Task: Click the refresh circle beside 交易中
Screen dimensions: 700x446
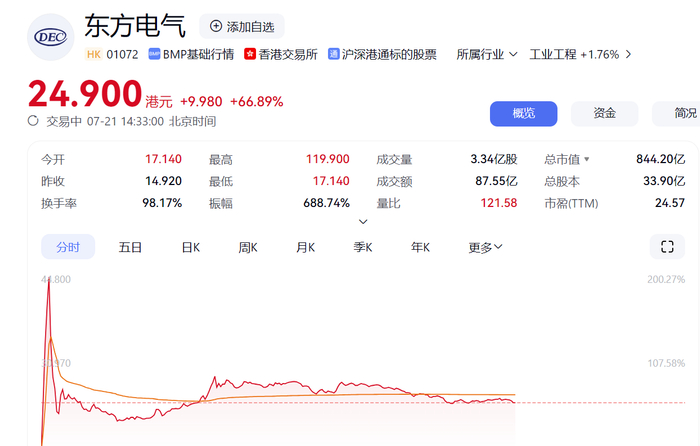Action: coord(33,121)
